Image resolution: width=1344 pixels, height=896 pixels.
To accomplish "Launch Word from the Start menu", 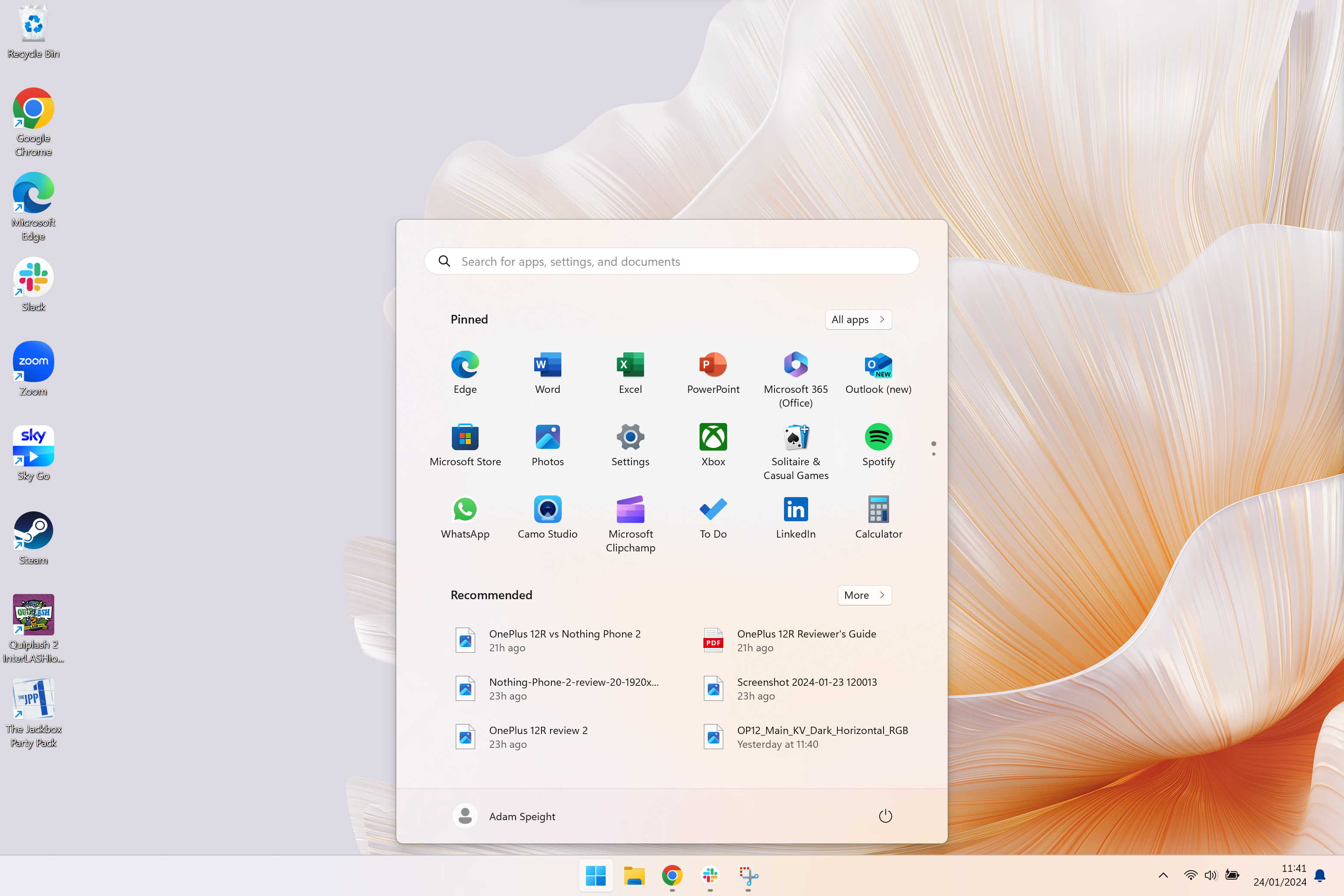I will point(548,373).
